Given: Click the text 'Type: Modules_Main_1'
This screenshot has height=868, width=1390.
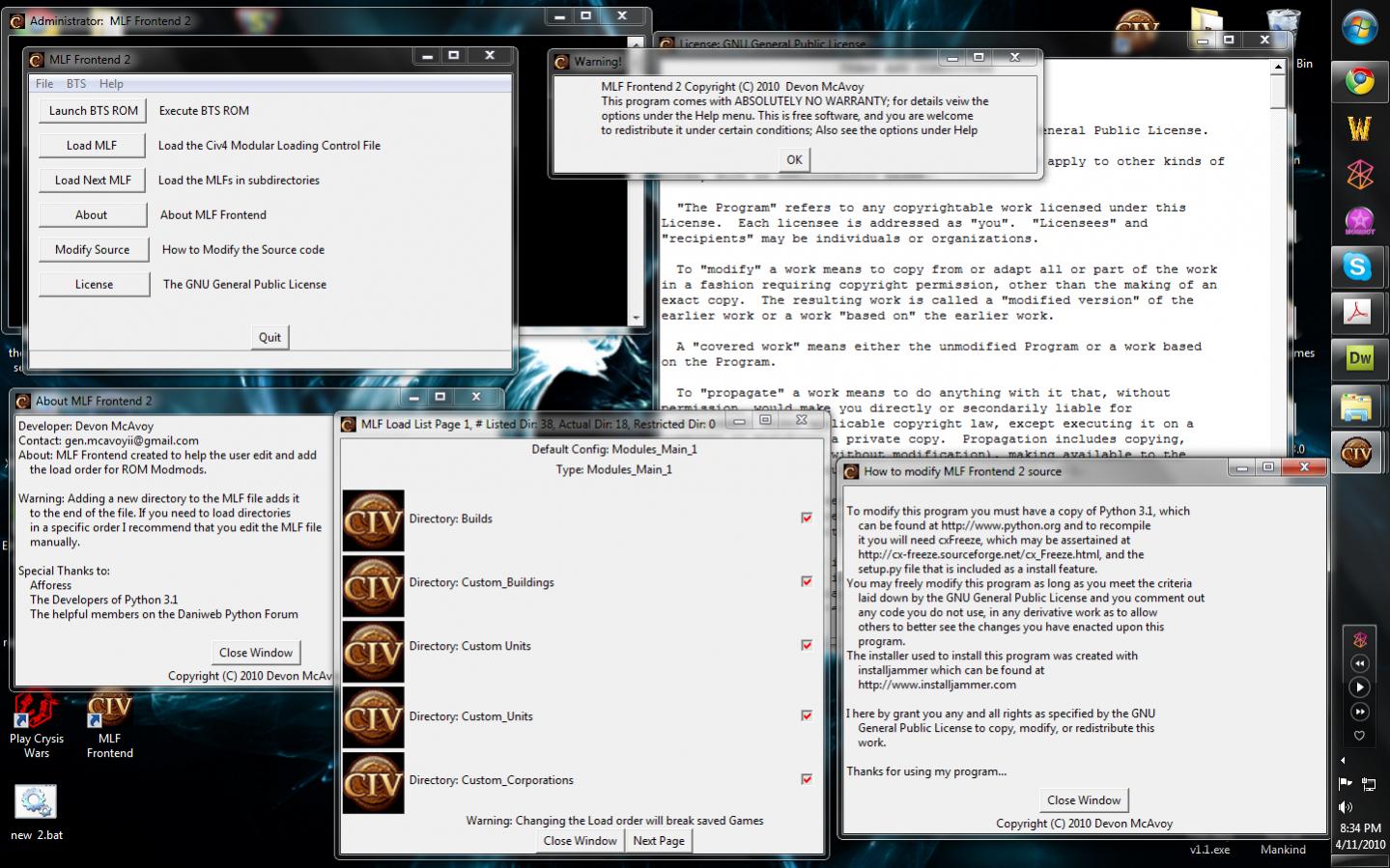Looking at the screenshot, I should pos(613,470).
